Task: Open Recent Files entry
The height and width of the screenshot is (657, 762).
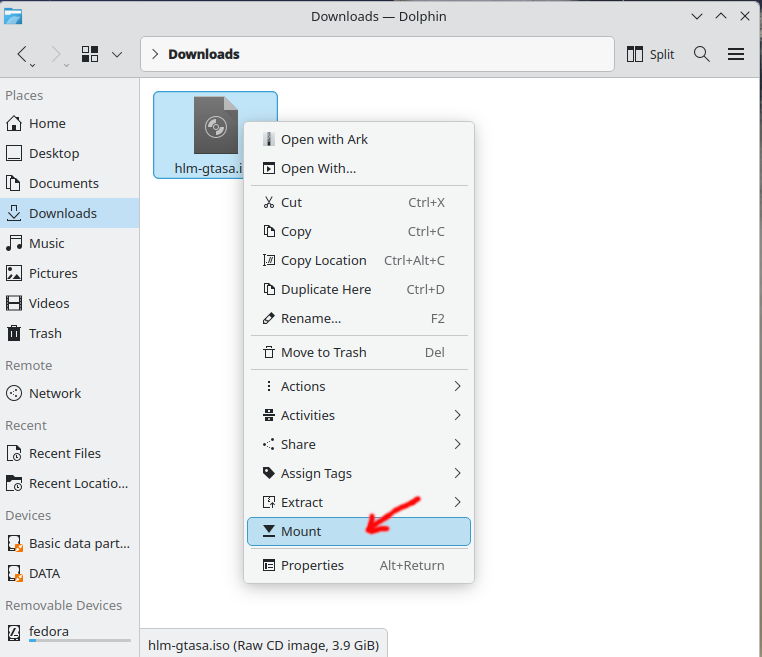Action: tap(69, 453)
